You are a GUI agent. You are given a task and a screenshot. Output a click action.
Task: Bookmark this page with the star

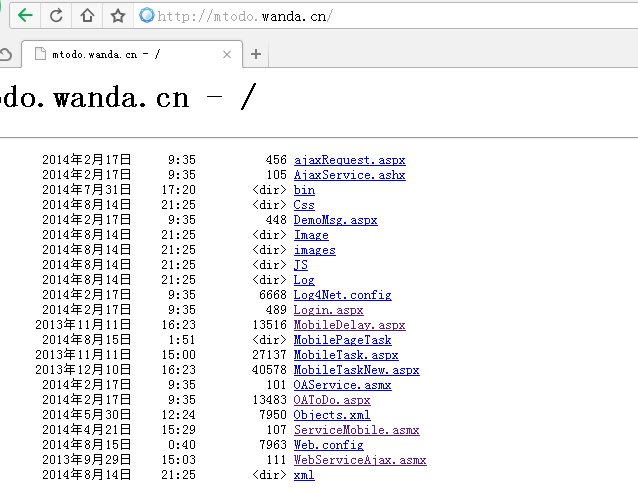[x=118, y=16]
